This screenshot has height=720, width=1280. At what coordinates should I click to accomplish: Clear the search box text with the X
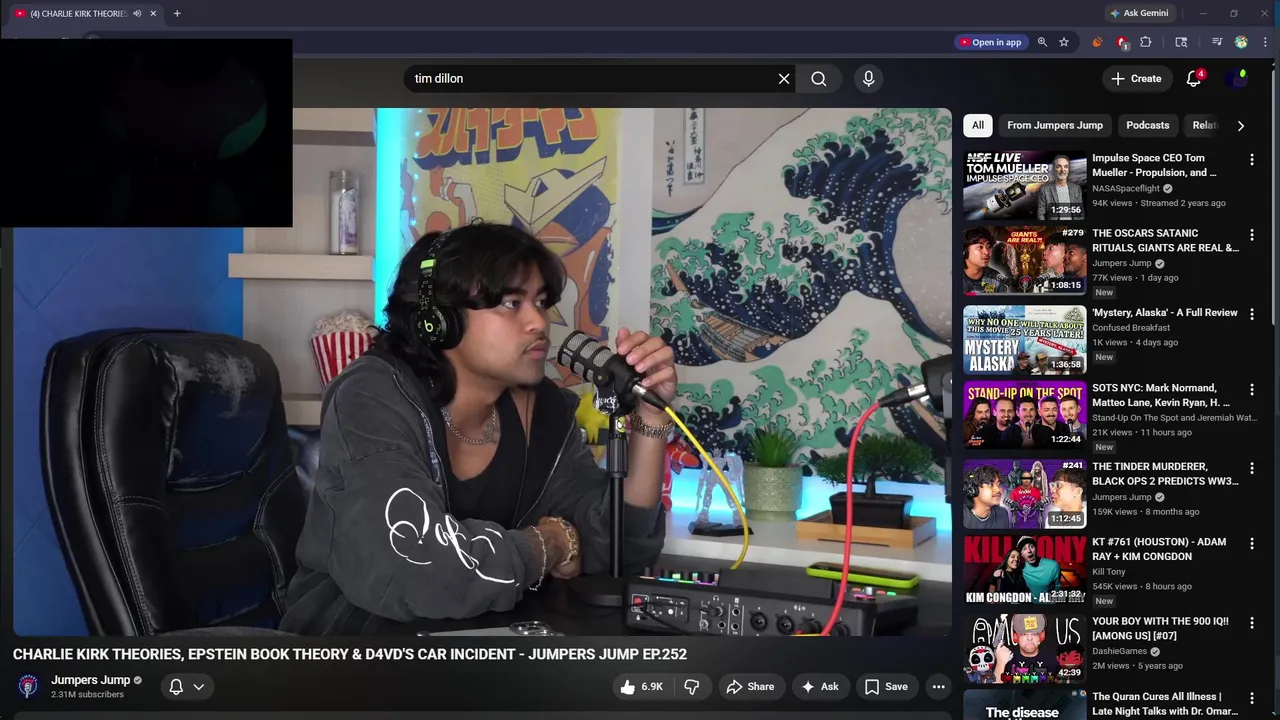(x=784, y=79)
